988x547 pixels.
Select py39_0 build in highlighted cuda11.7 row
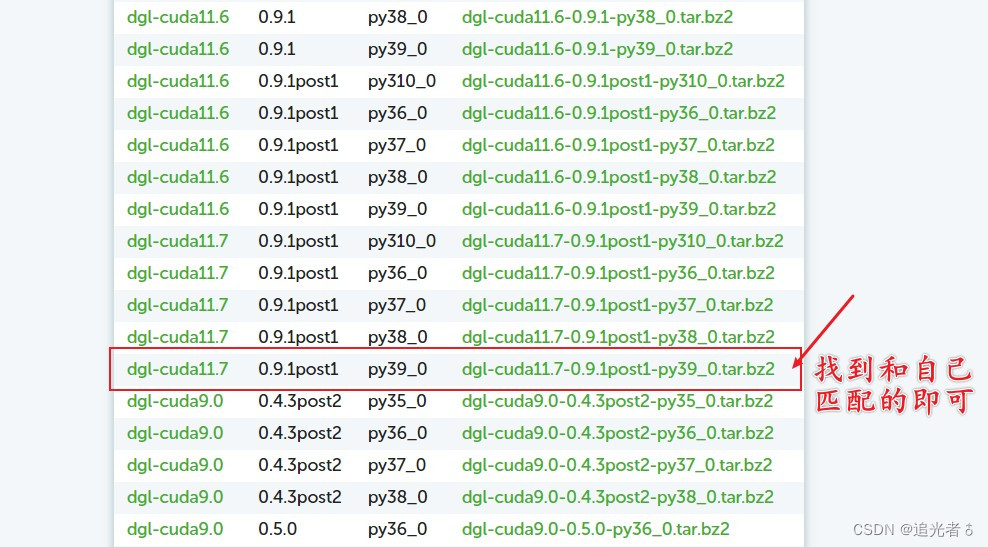tap(398, 369)
